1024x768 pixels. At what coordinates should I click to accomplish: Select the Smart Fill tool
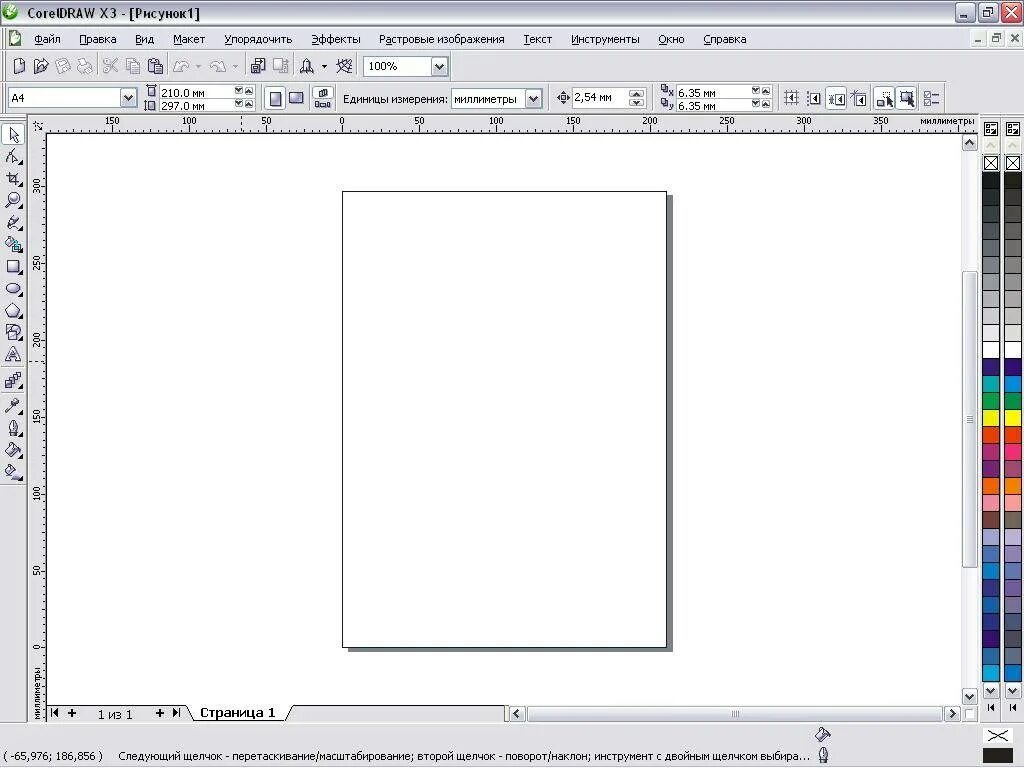pos(13,244)
